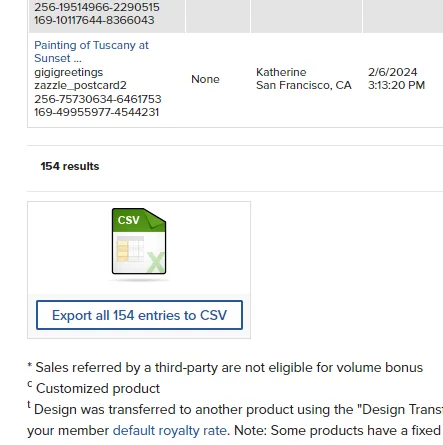Image resolution: width=443 pixels, height=445 pixels.
Task: Click the third-party sales footnote text
Action: pyautogui.click(x=225, y=367)
